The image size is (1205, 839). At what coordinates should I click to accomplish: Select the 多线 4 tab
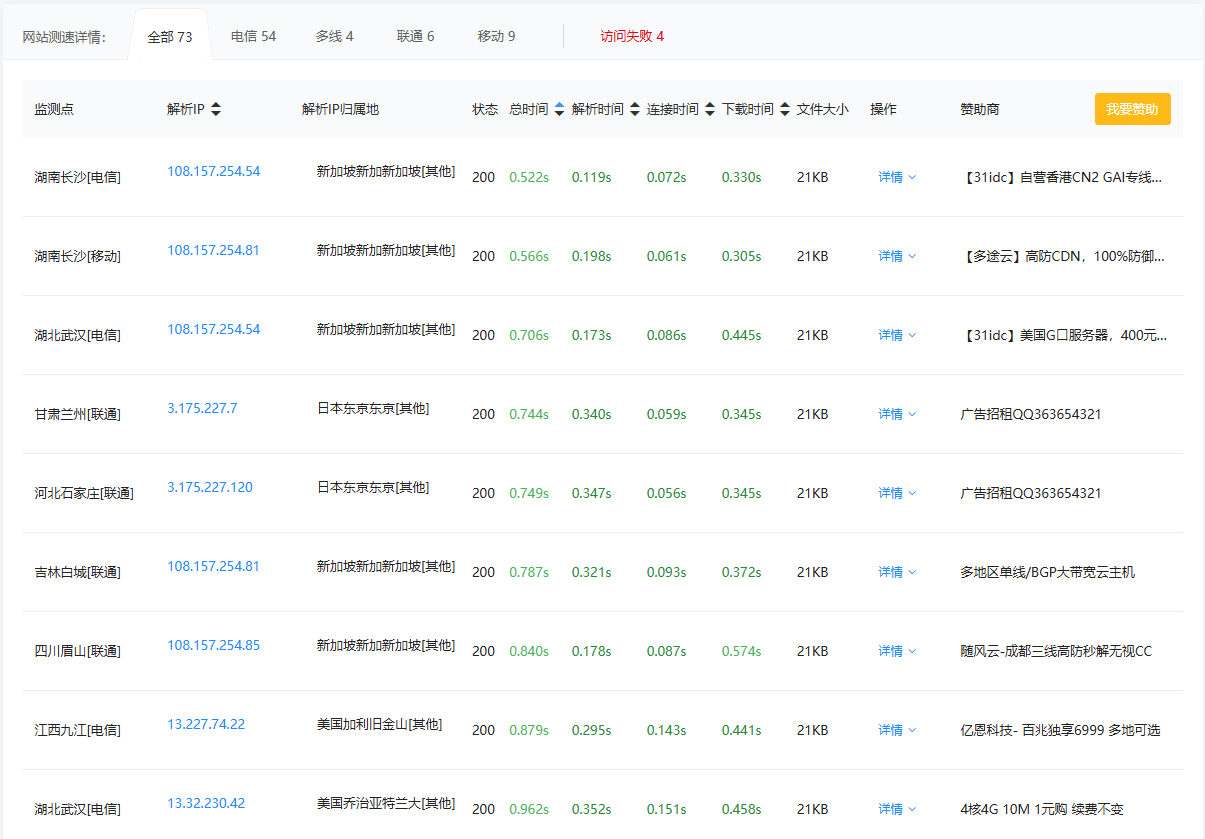click(334, 36)
